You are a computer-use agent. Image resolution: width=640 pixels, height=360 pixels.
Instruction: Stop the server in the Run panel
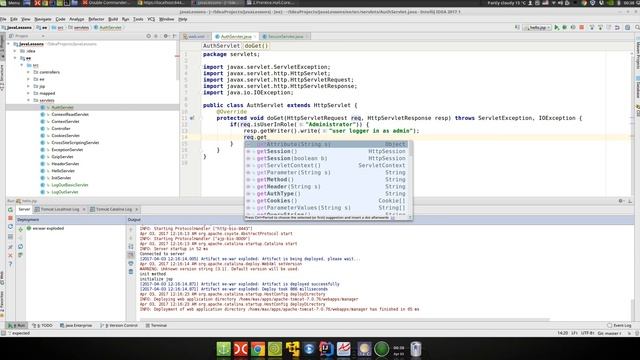10,218
